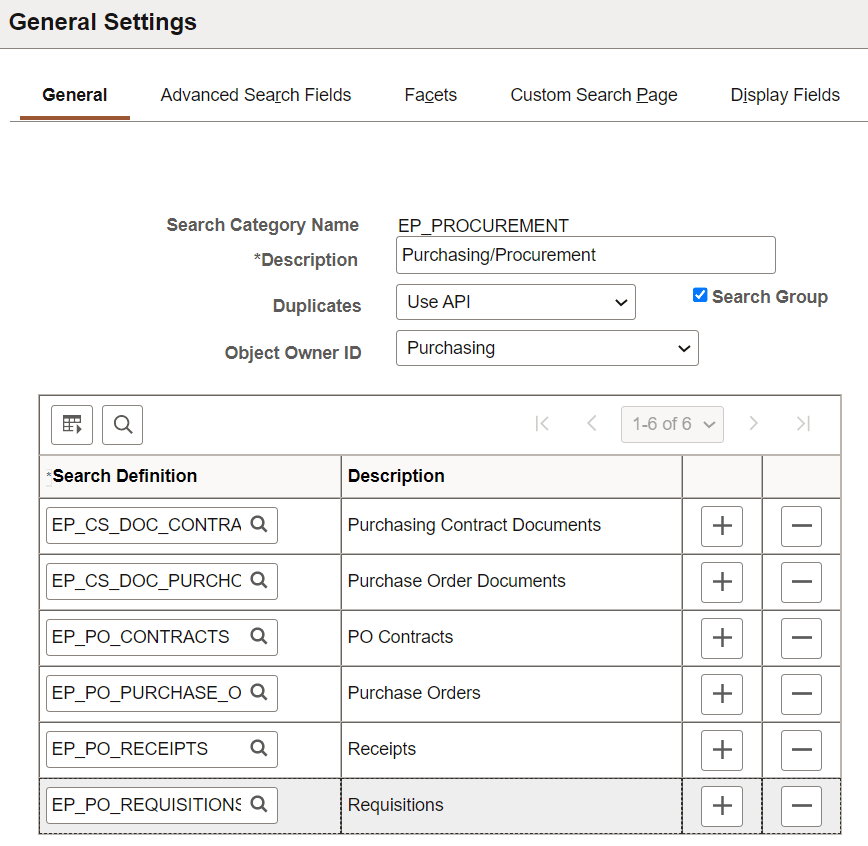The width and height of the screenshot is (868, 846).
Task: Open lookup for EP_CS_DOC_CONTRA field
Action: [x=259, y=524]
